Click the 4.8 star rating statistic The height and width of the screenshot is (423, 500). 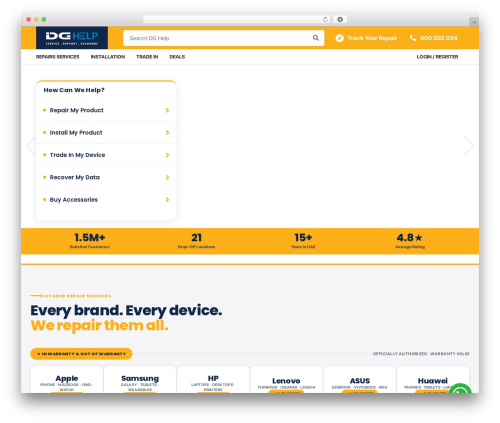410,241
